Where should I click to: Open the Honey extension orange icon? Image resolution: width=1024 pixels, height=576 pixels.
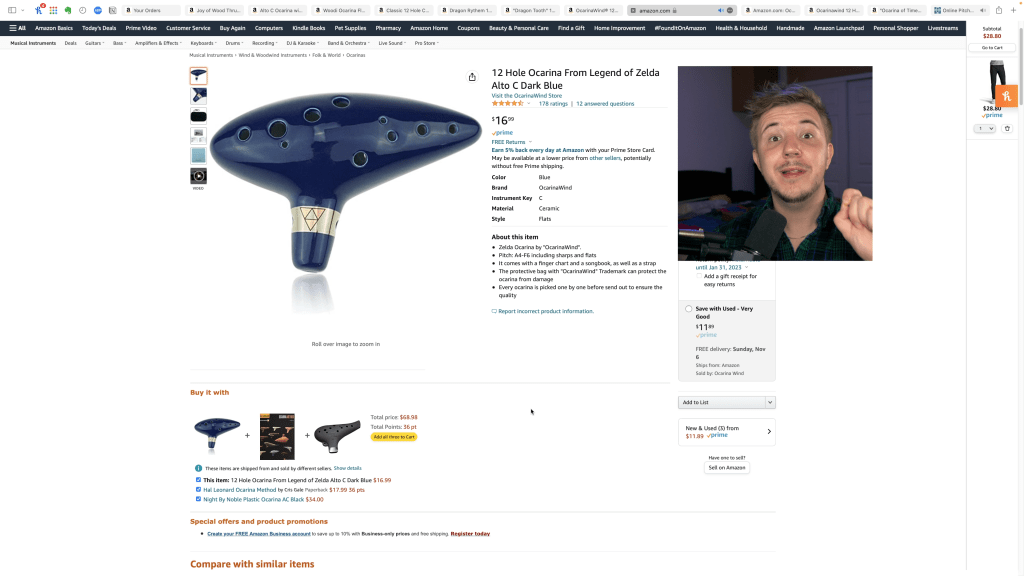[x=1006, y=96]
